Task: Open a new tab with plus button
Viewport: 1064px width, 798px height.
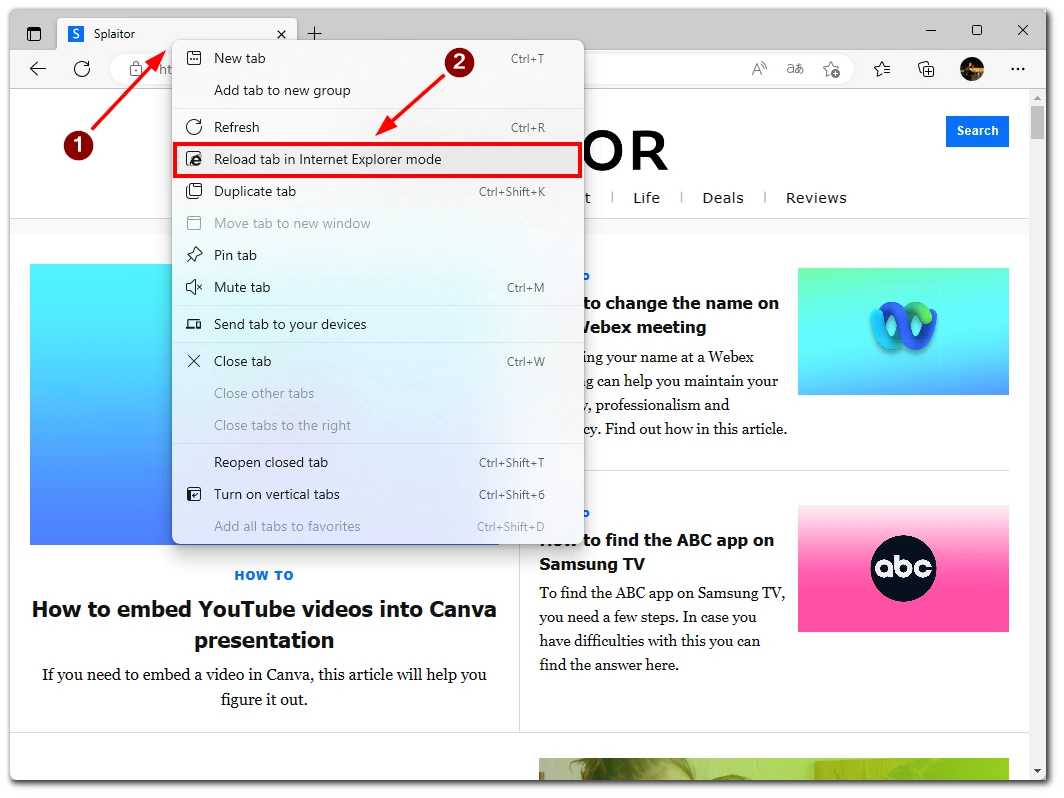Action: [x=314, y=33]
